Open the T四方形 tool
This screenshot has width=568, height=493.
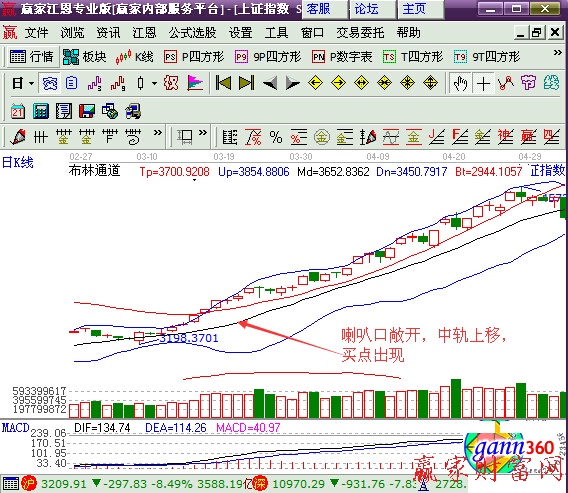point(413,57)
